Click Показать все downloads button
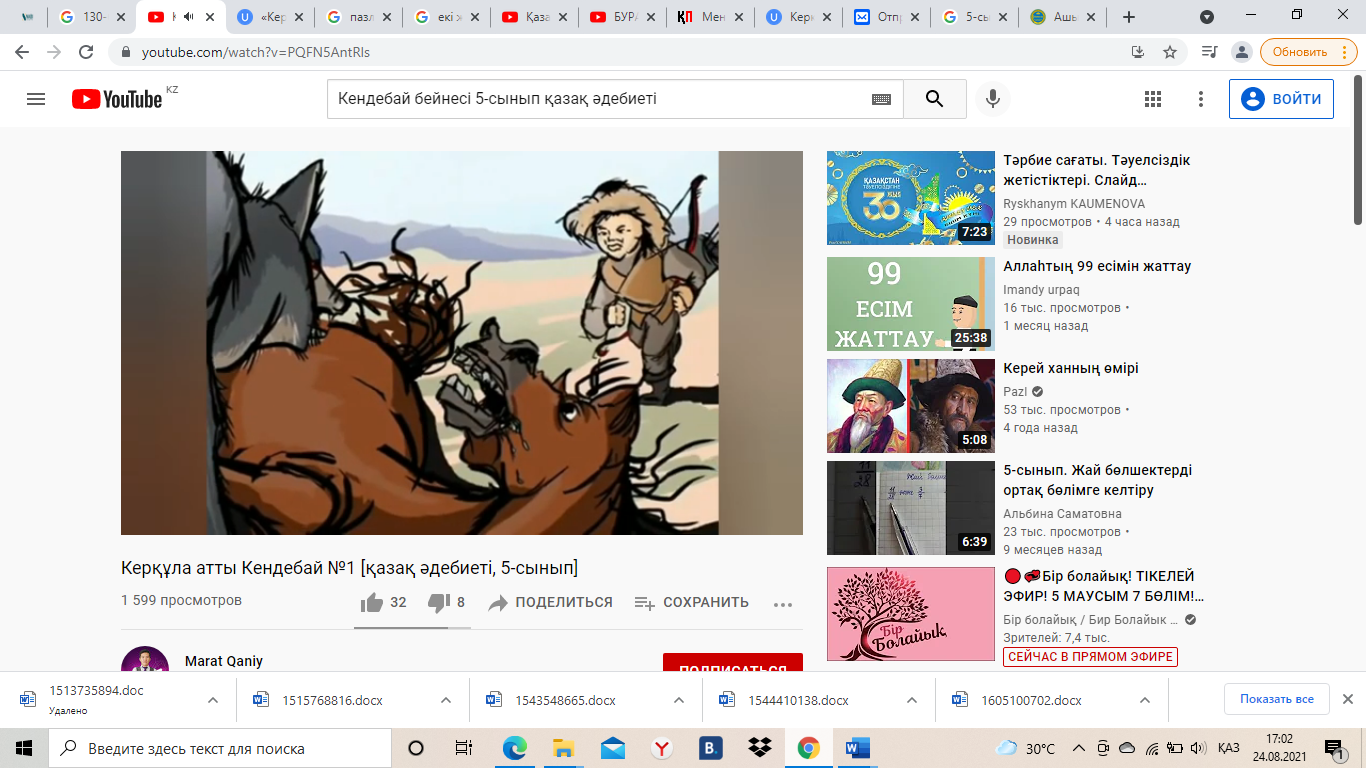 tap(1277, 699)
